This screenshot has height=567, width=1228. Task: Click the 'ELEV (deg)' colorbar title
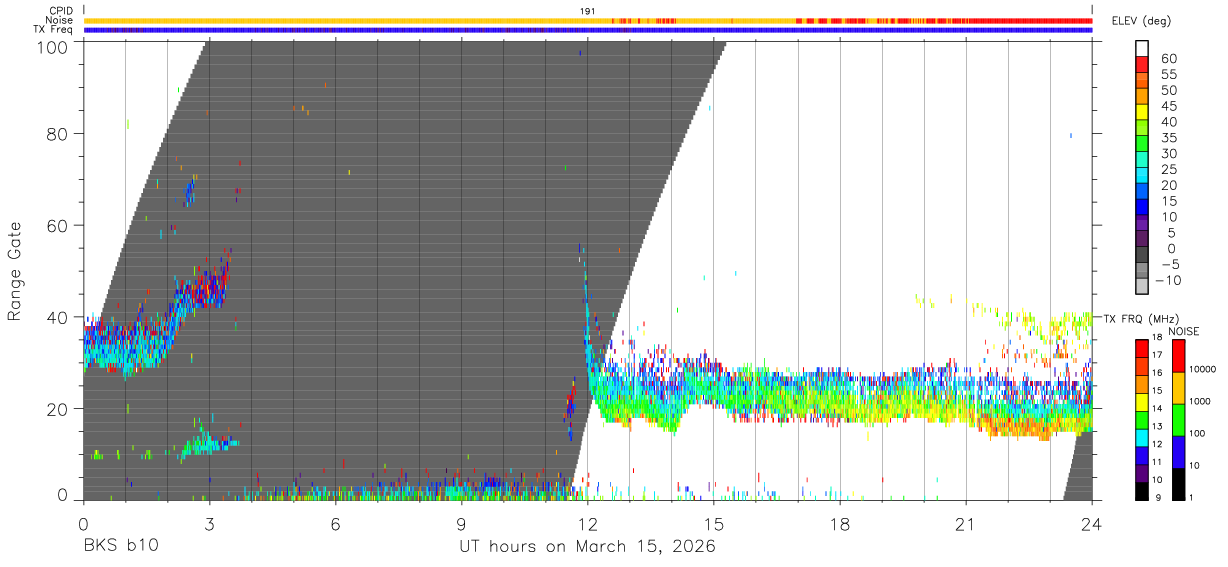tap(1140, 21)
